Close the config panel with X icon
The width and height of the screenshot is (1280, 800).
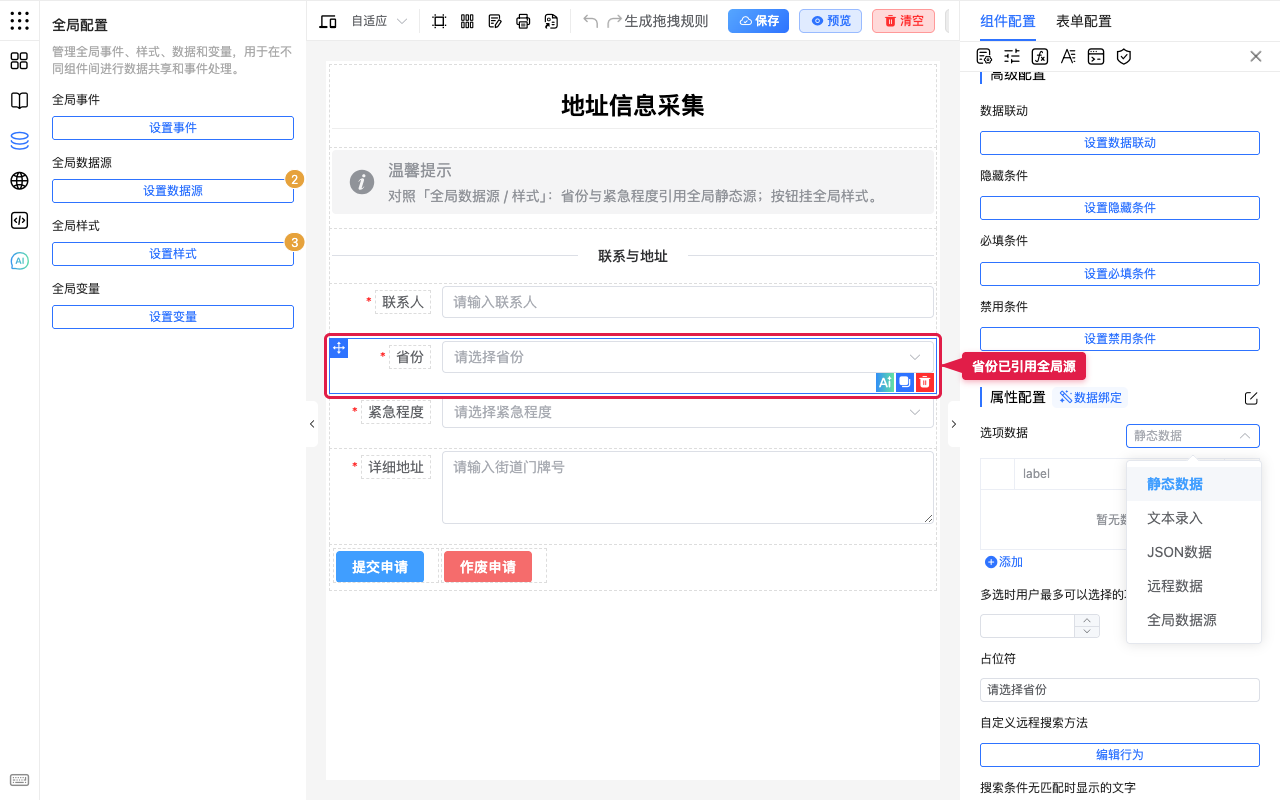tap(1256, 56)
